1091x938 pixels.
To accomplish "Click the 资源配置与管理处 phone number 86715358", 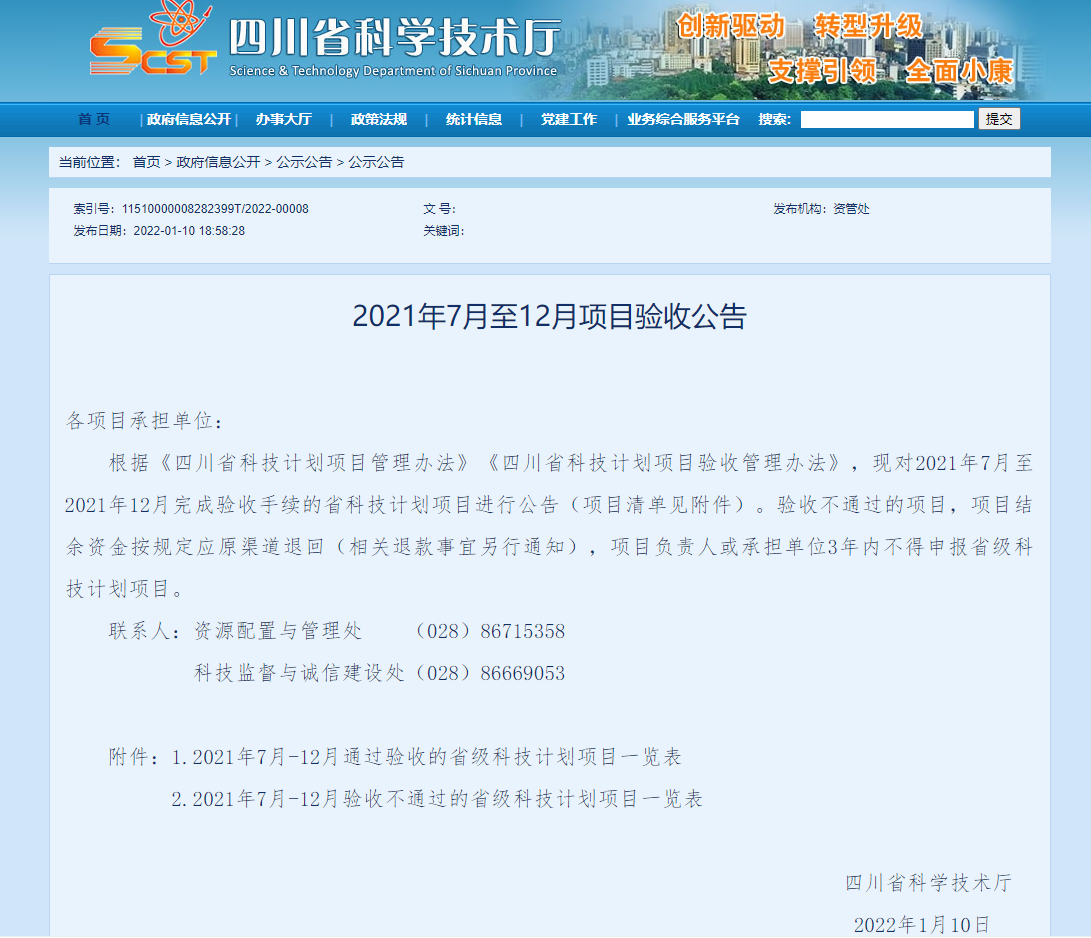I will tap(522, 631).
